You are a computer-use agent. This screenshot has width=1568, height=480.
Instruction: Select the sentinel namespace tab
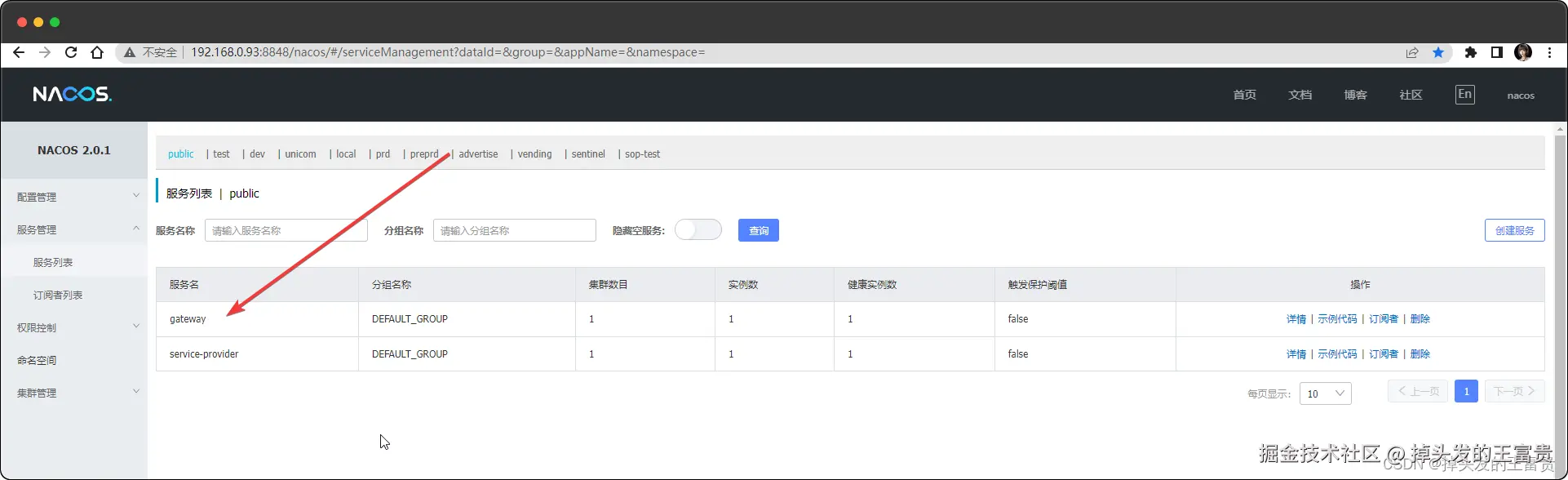click(588, 153)
